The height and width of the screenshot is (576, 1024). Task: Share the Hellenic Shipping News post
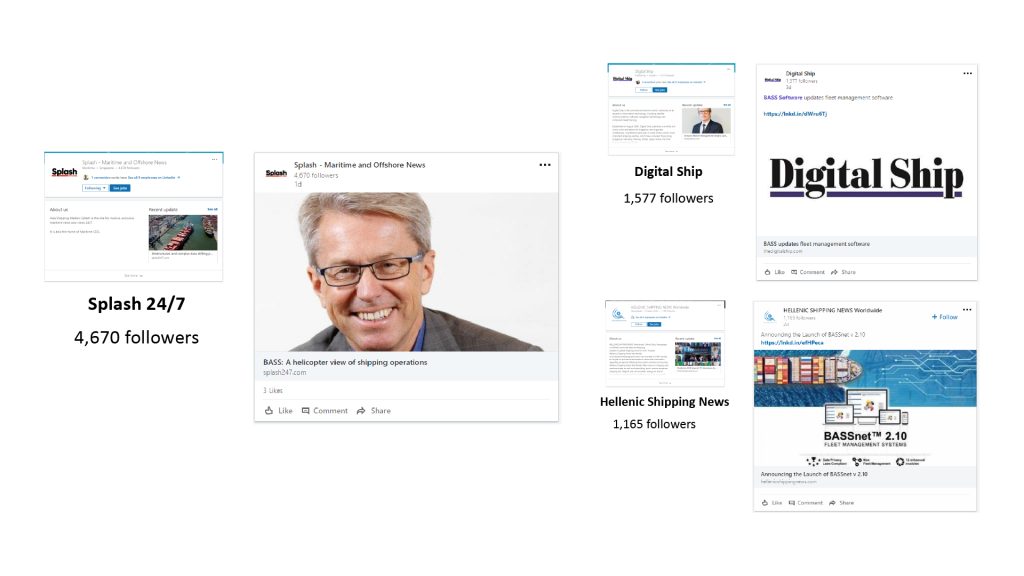click(842, 503)
